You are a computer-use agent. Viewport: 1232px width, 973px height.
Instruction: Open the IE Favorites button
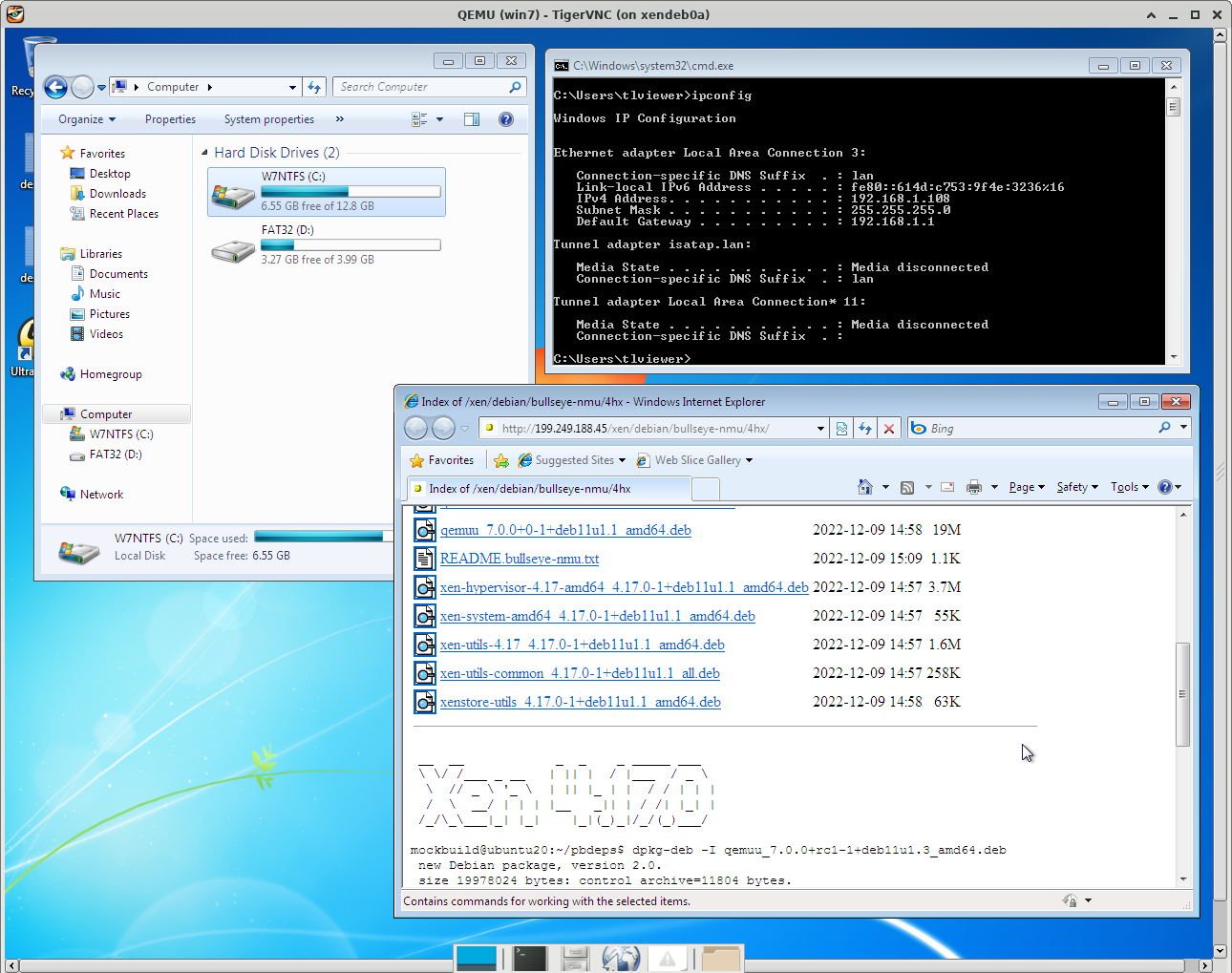tap(441, 460)
